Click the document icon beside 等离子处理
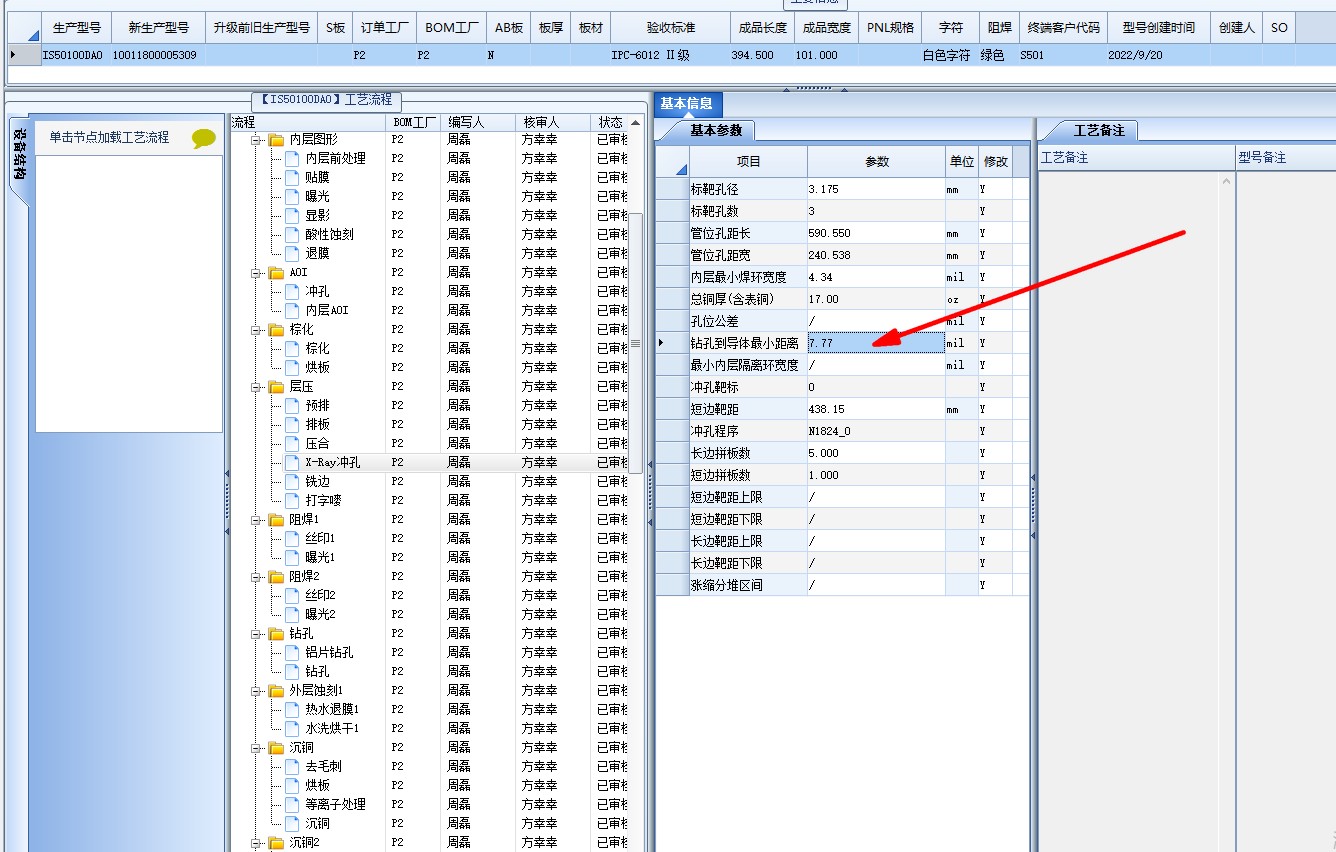This screenshot has width=1336, height=852. point(292,804)
